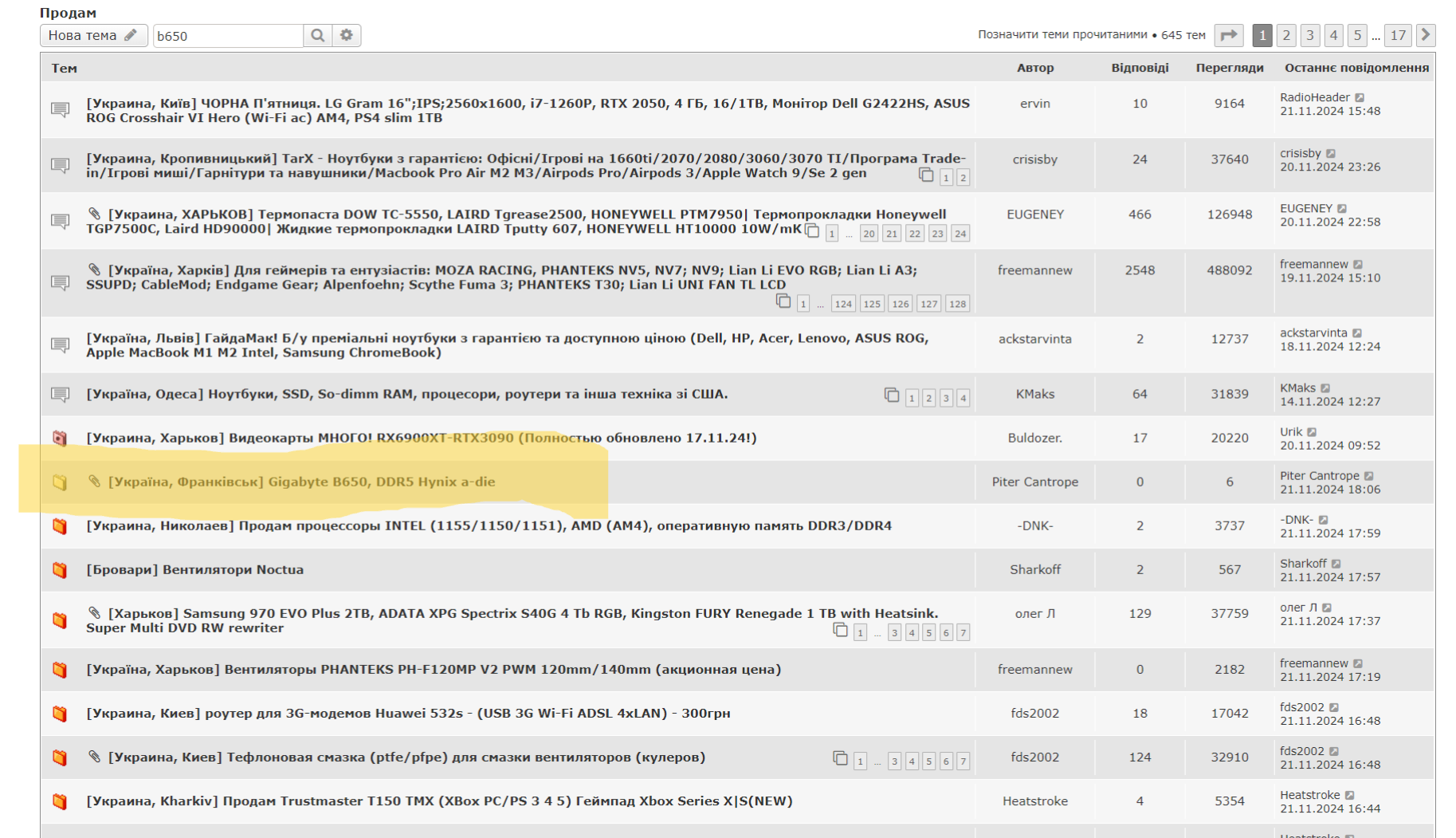View latest post icon next to Sharkoff
The image size is (1456, 838).
point(1336,564)
